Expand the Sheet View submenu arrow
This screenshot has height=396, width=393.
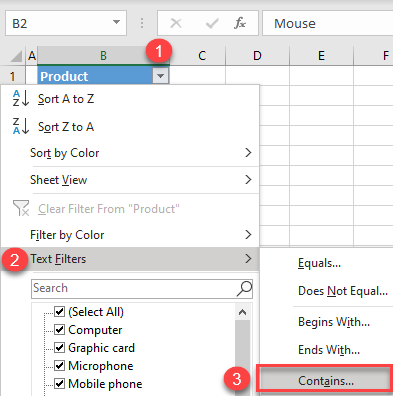pos(248,180)
